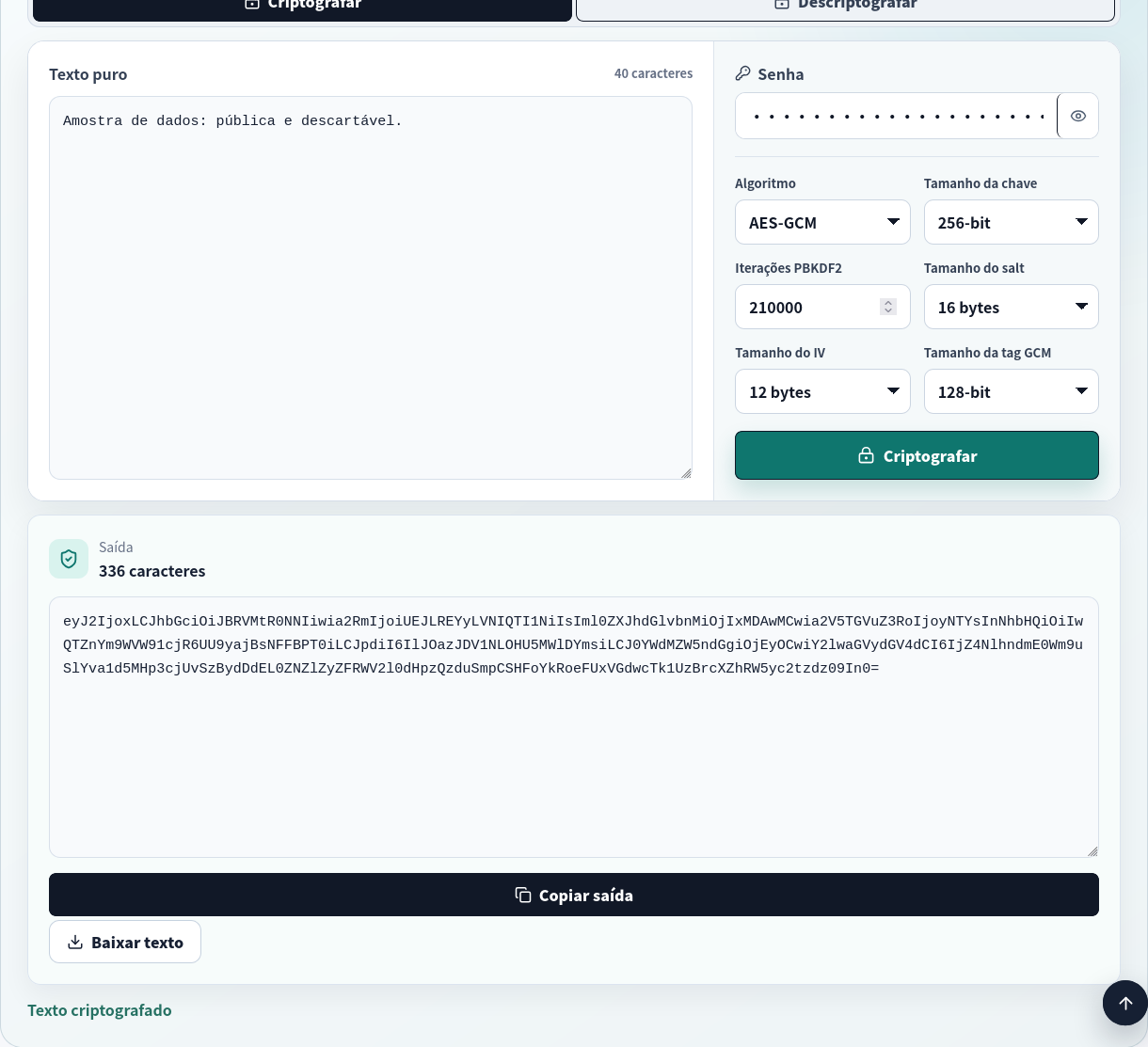Click the 336 caracteres output count
Image resolution: width=1148 pixels, height=1047 pixels.
[x=151, y=571]
